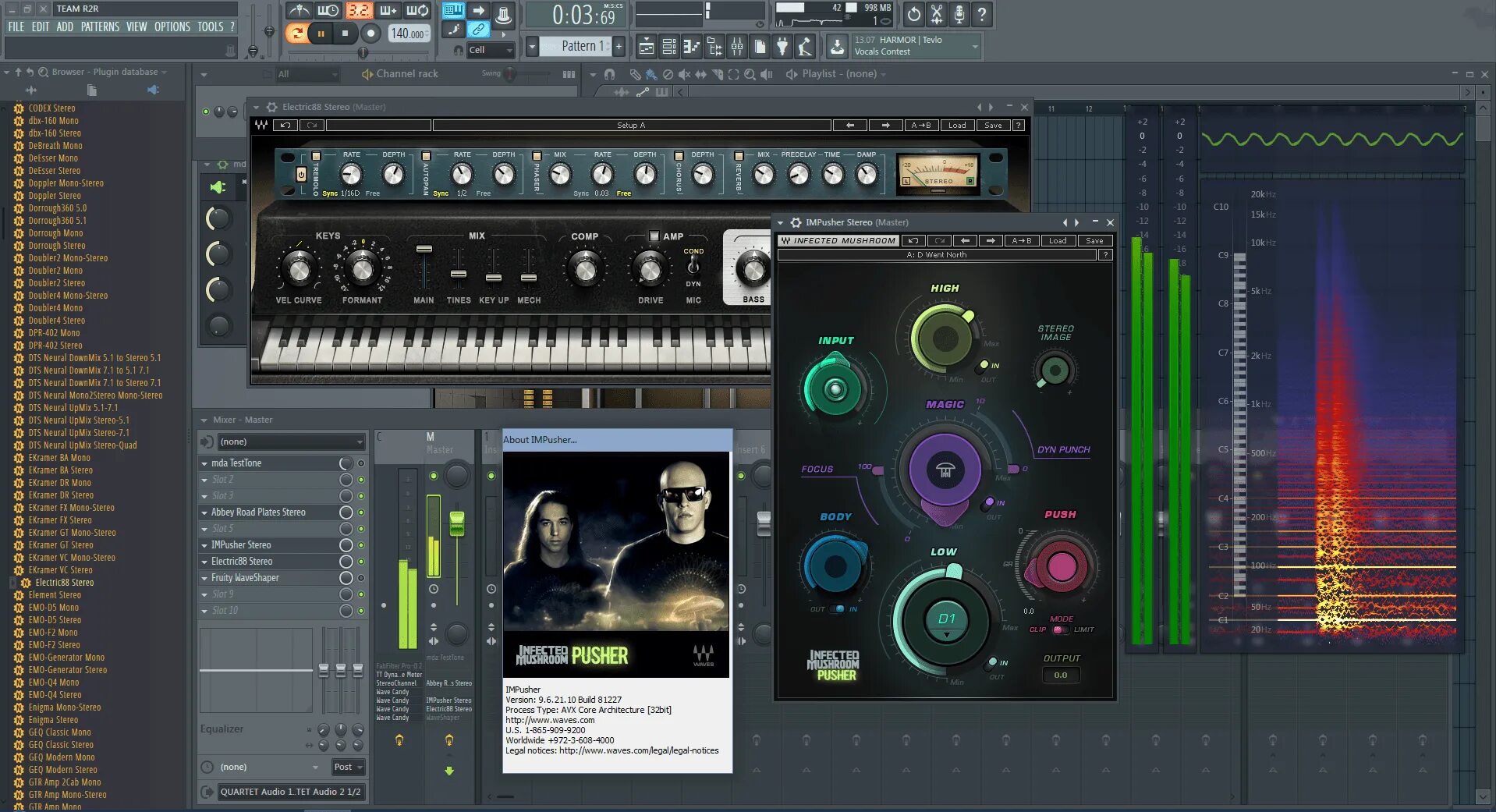Viewport: 1496px width, 812px height.
Task: Click the search magnifier in the Browser panel
Action: coord(43,72)
